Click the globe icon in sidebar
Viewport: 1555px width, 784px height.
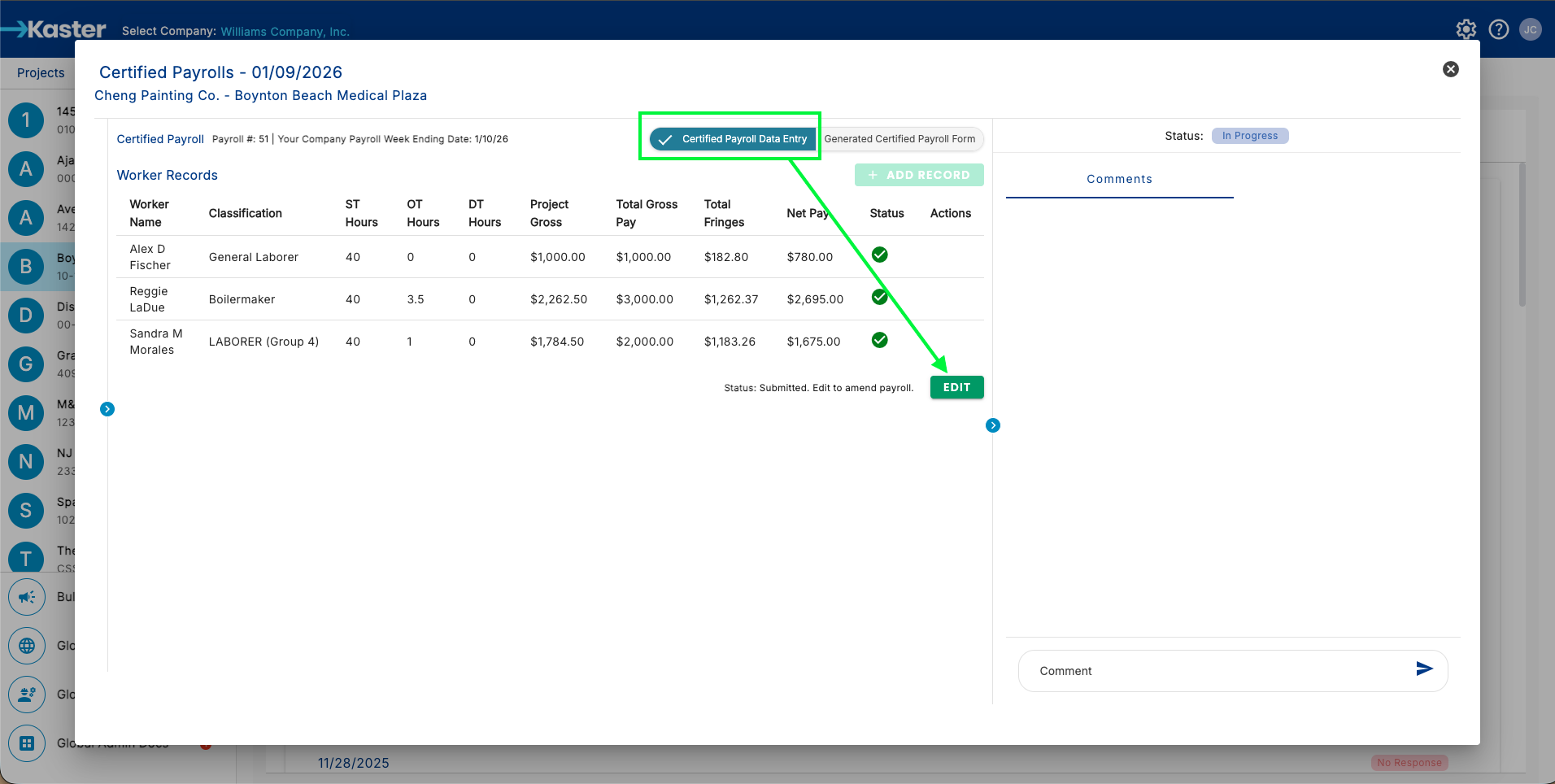pyautogui.click(x=27, y=646)
